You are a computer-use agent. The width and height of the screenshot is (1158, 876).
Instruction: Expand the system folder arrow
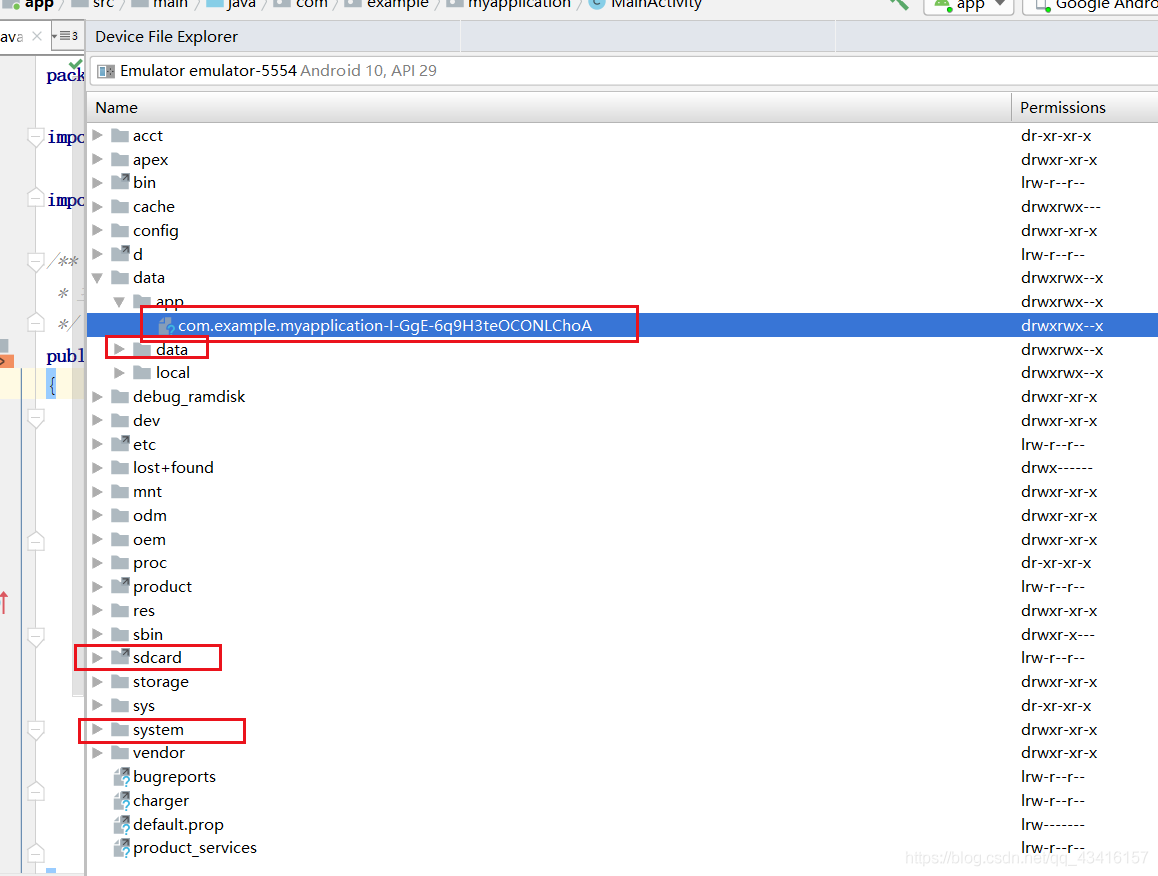pos(97,729)
